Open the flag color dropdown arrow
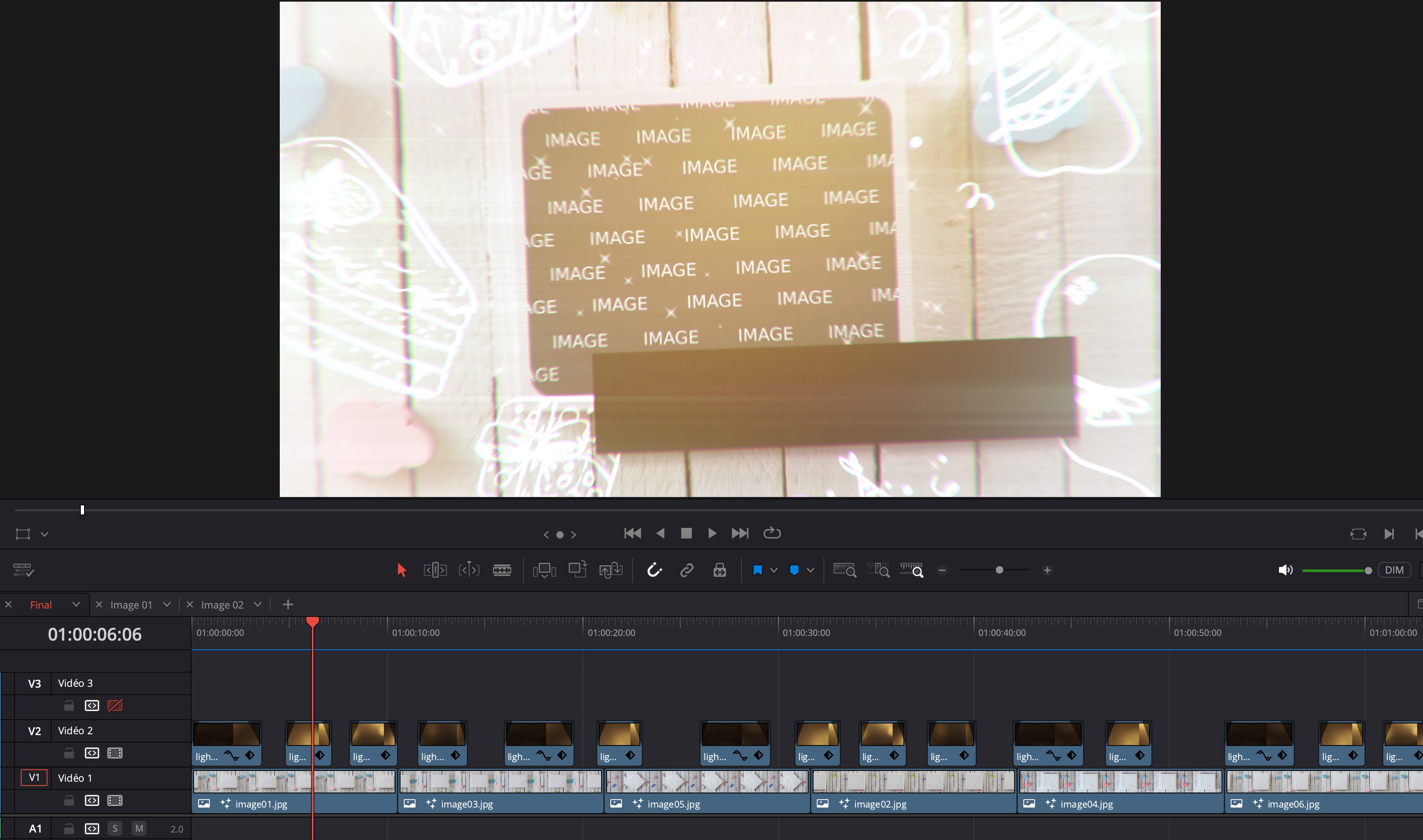The height and width of the screenshot is (840, 1423). pos(774,570)
